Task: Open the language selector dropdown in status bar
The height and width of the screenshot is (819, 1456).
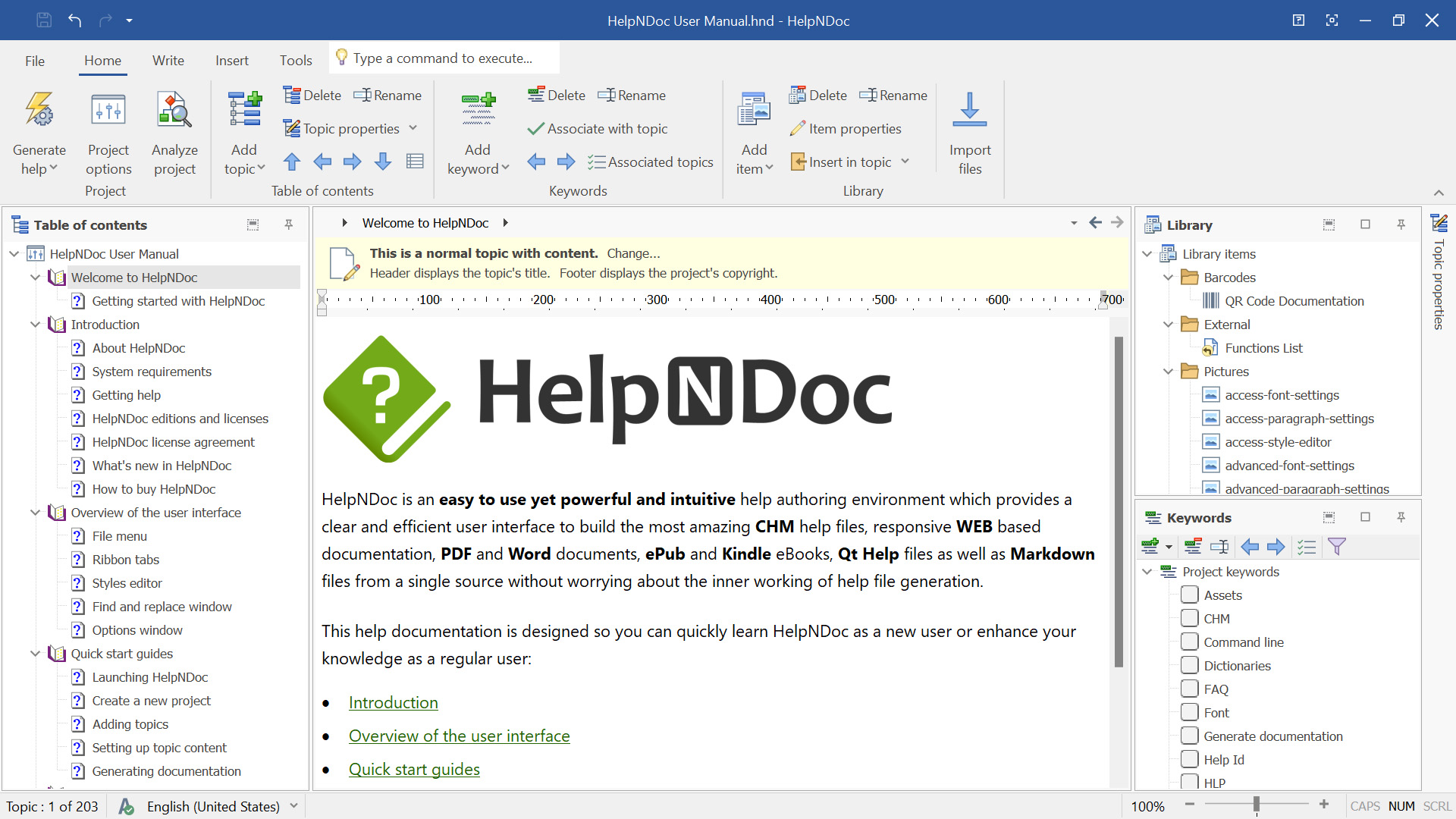Action: (x=293, y=806)
